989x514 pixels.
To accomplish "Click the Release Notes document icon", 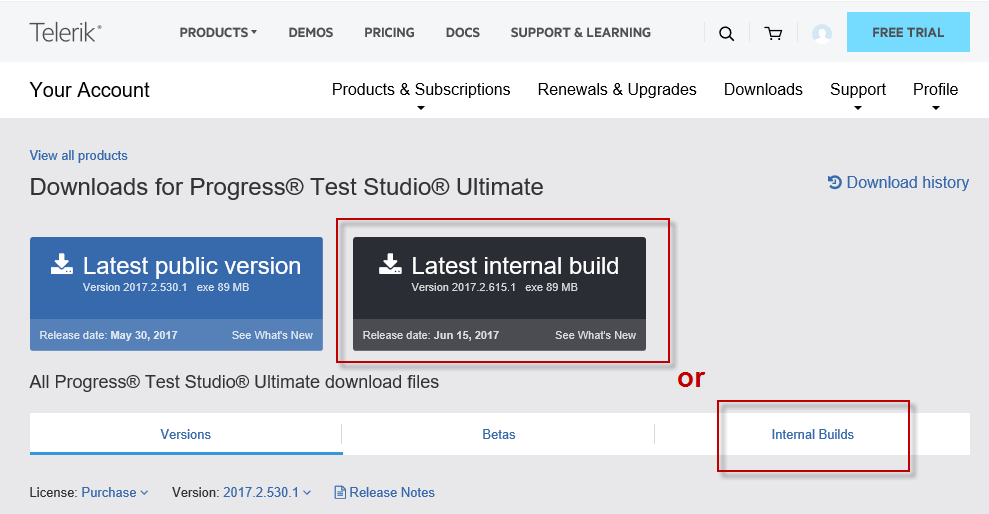I will pos(340,492).
